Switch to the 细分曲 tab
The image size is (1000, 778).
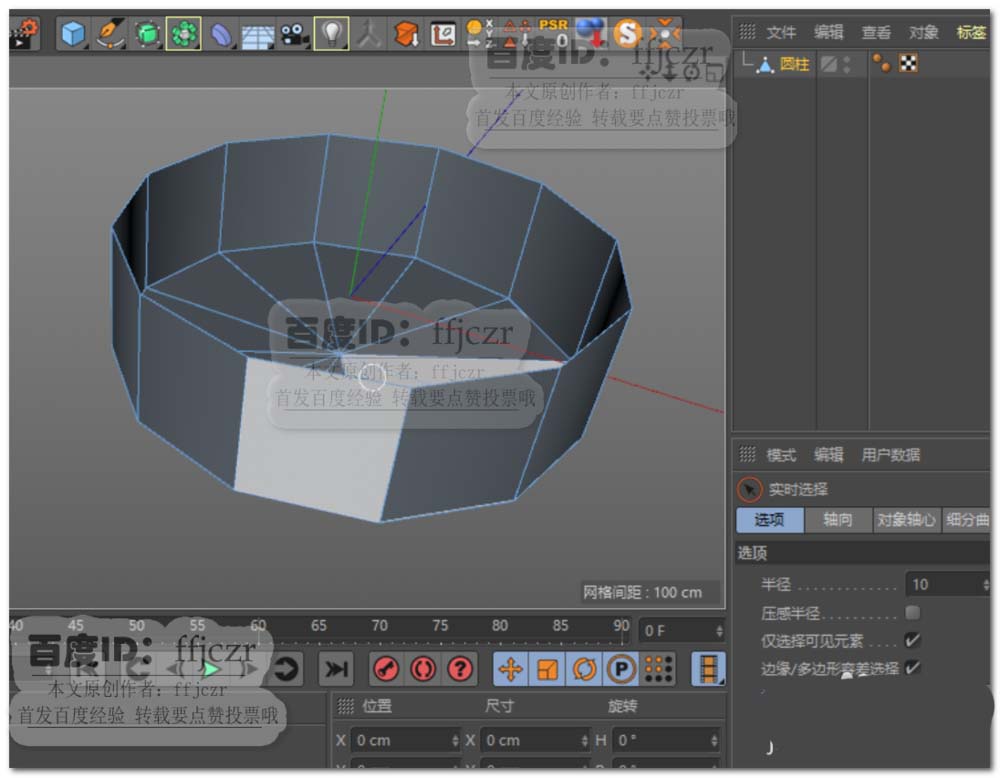pyautogui.click(x=966, y=520)
